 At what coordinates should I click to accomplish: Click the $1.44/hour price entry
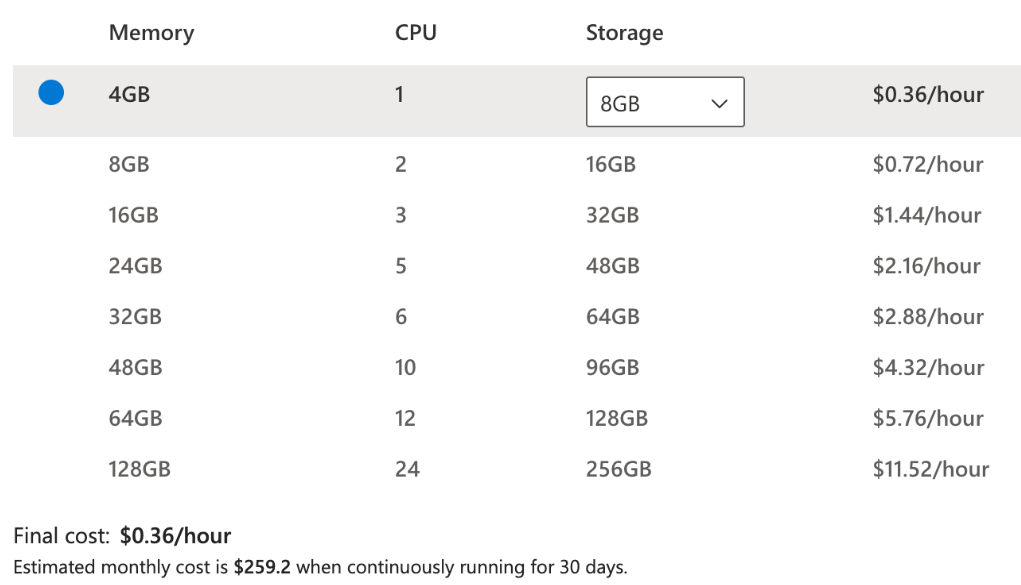[927, 215]
